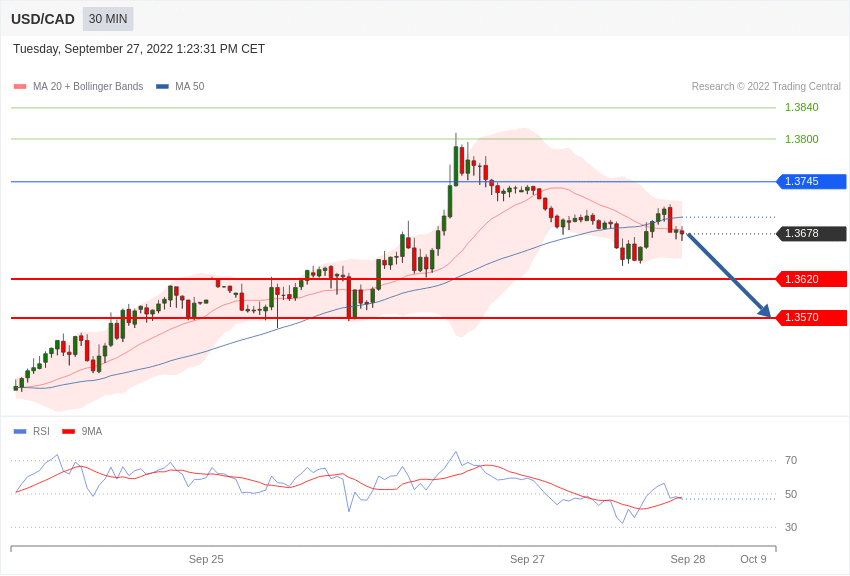Click the RSI 30 level label
The width and height of the screenshot is (850, 576).
791,527
